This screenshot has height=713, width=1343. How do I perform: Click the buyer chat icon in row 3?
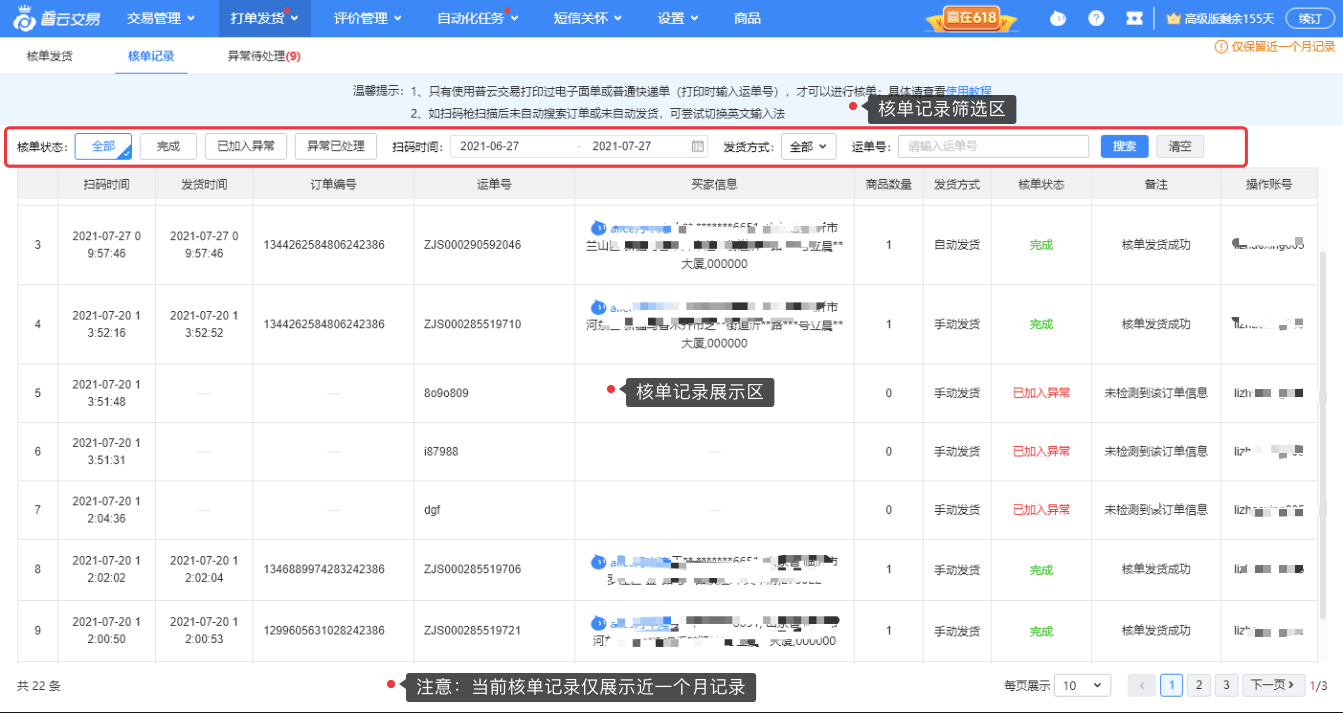(599, 227)
